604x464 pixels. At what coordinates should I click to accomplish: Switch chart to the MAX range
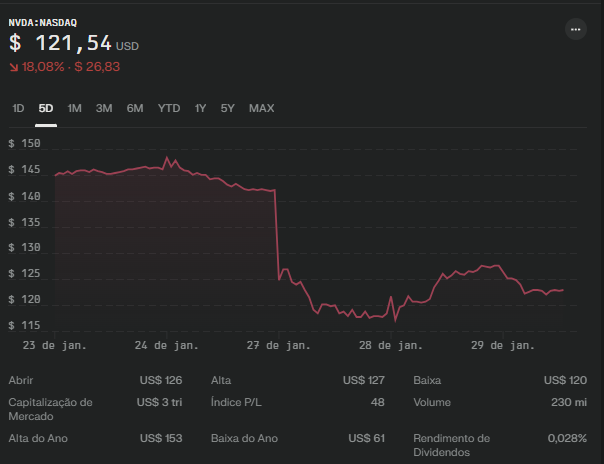pyautogui.click(x=262, y=109)
